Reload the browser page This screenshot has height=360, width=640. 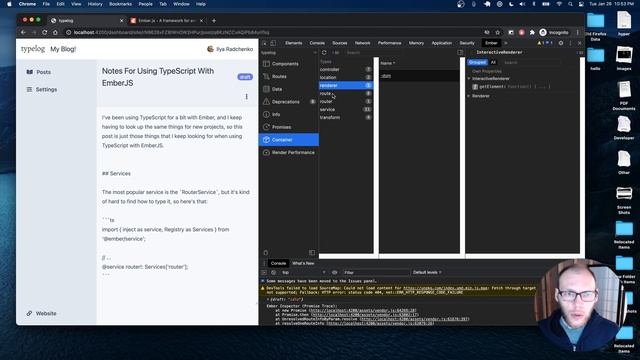point(44,32)
